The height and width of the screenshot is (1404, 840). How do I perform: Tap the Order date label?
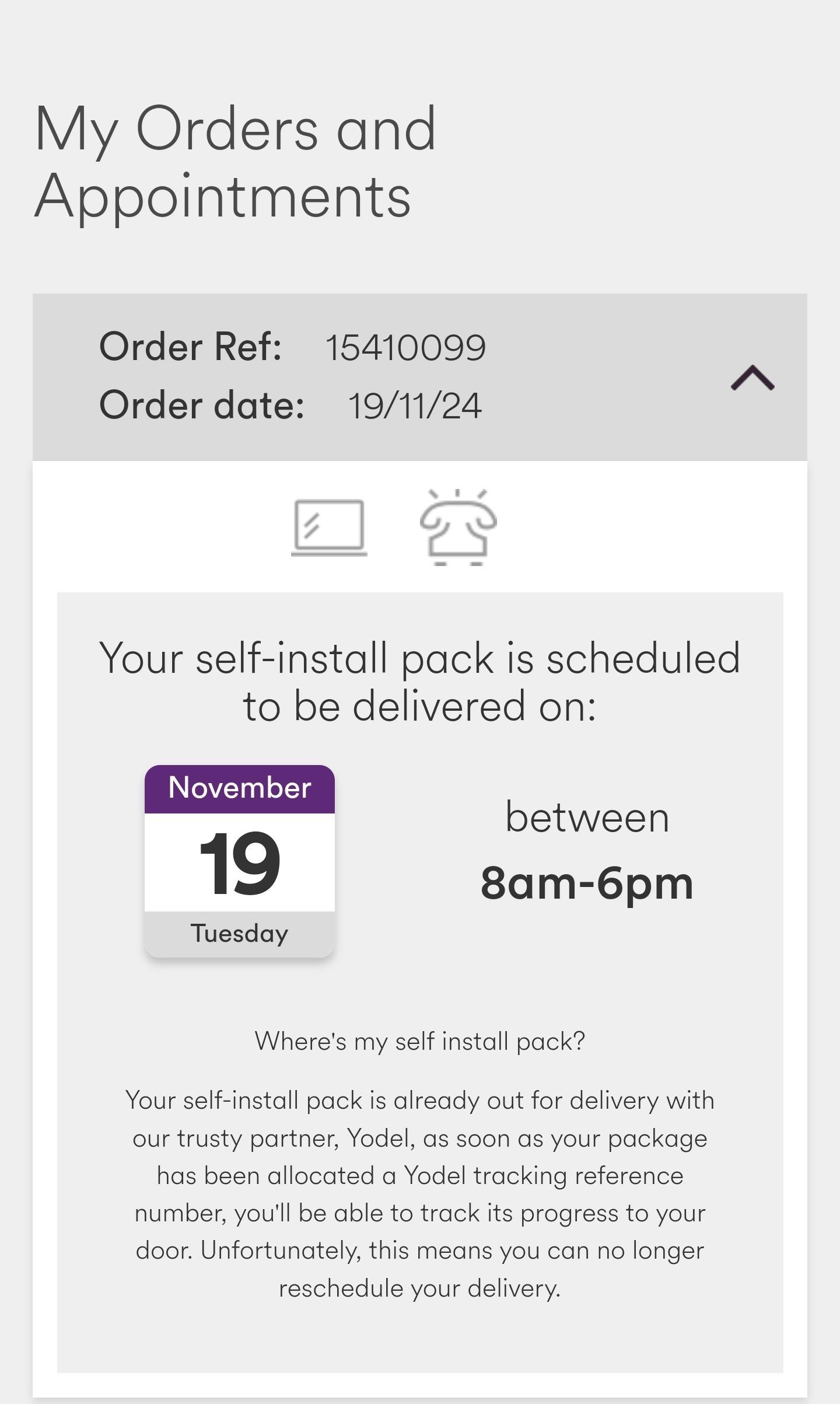click(x=202, y=405)
